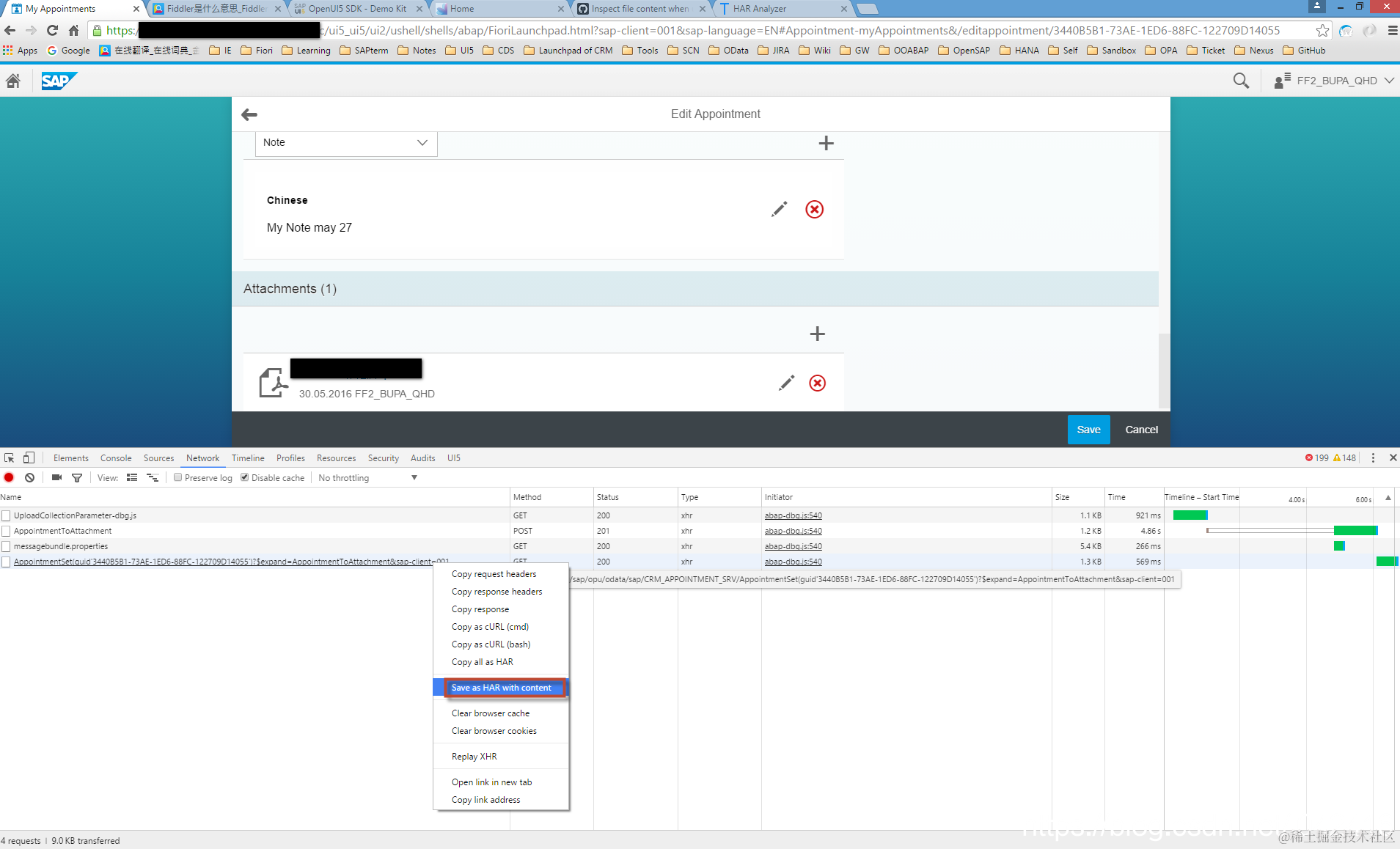Viewport: 1400px width, 849px height.
Task: Open the Chrome hamburger menu
Action: (x=1392, y=30)
